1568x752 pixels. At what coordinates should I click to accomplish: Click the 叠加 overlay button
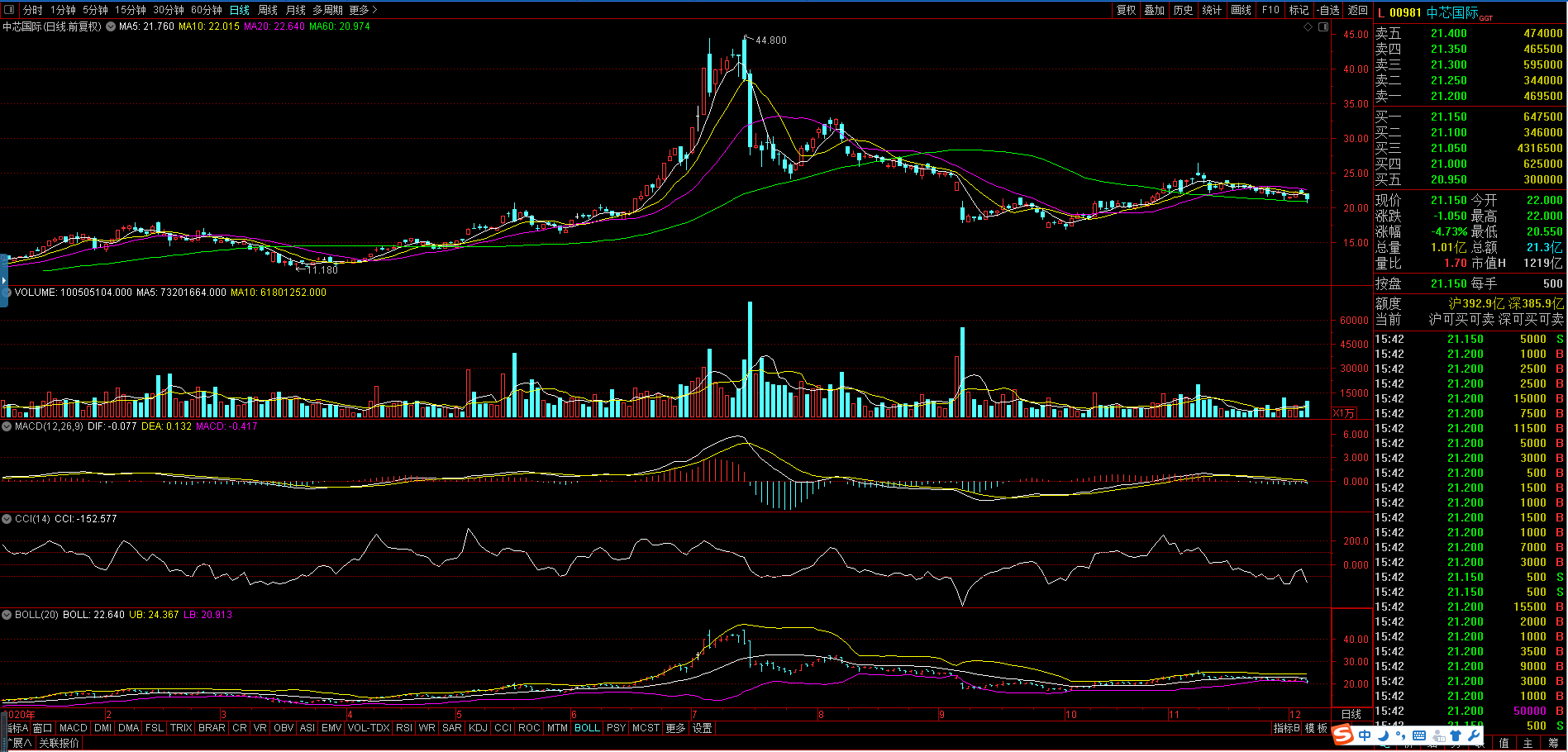pos(1155,10)
